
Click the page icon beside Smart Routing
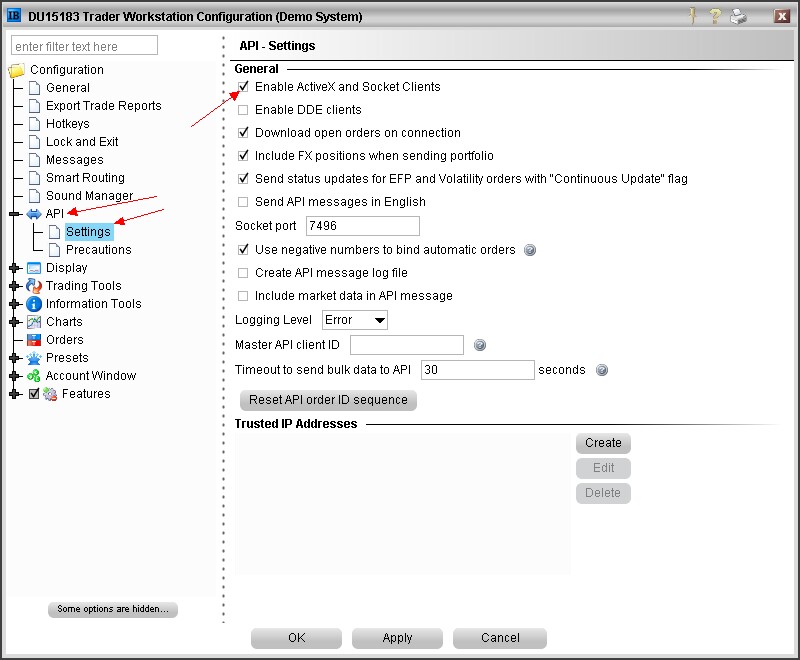(34, 178)
